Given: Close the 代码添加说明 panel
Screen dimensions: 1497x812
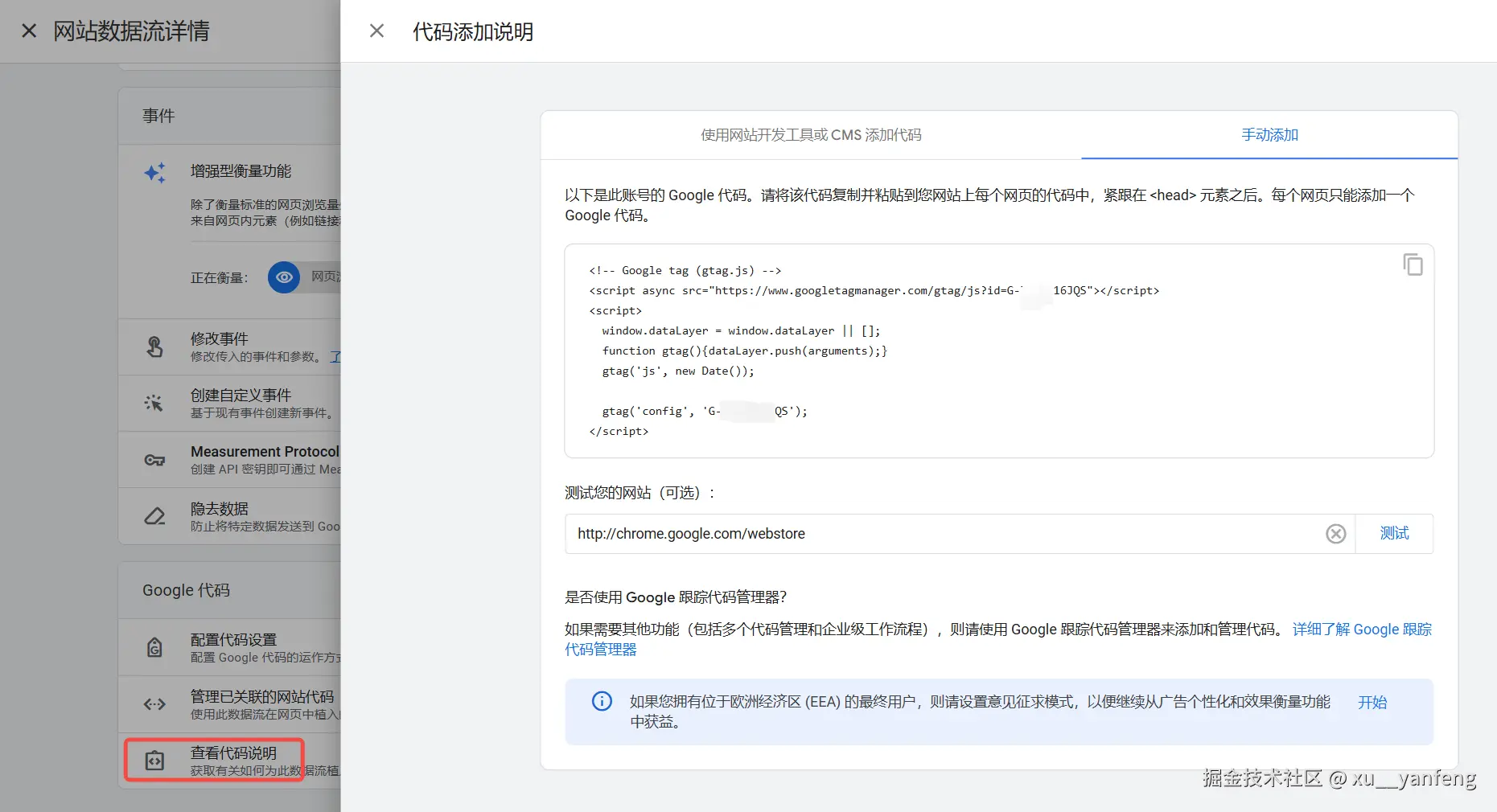Looking at the screenshot, I should (x=376, y=31).
